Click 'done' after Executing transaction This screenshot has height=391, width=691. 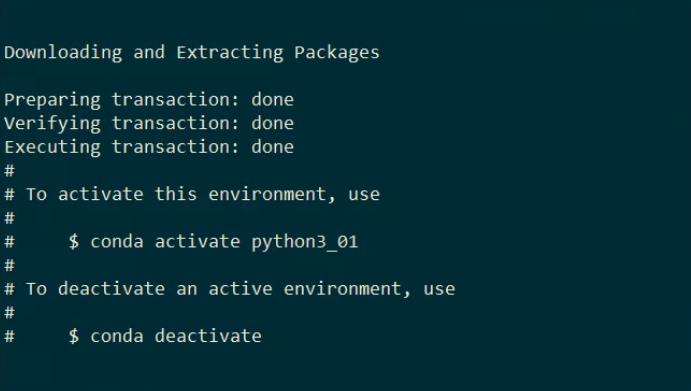click(272, 147)
